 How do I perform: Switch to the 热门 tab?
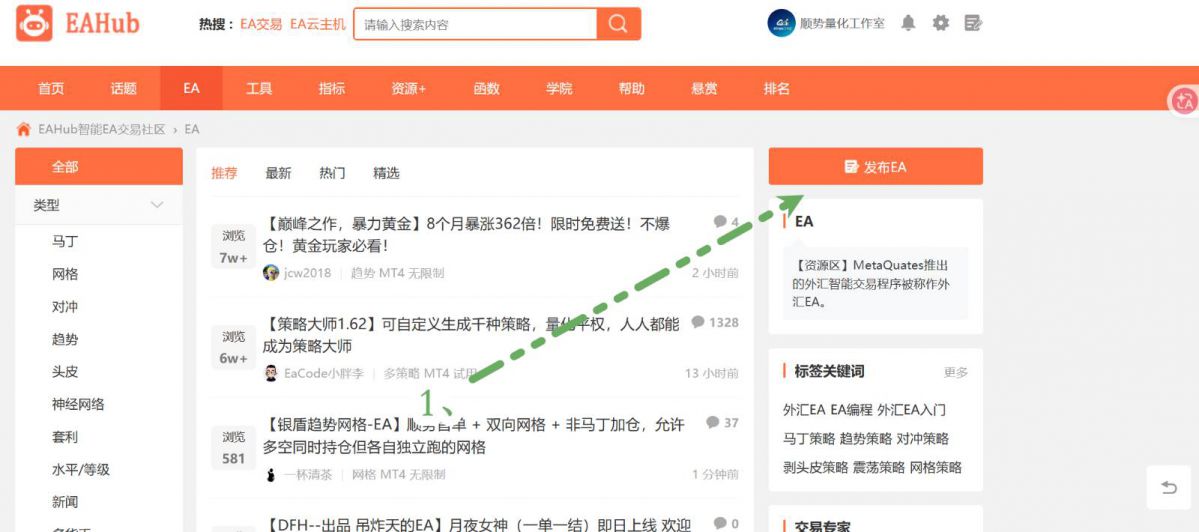(x=332, y=174)
